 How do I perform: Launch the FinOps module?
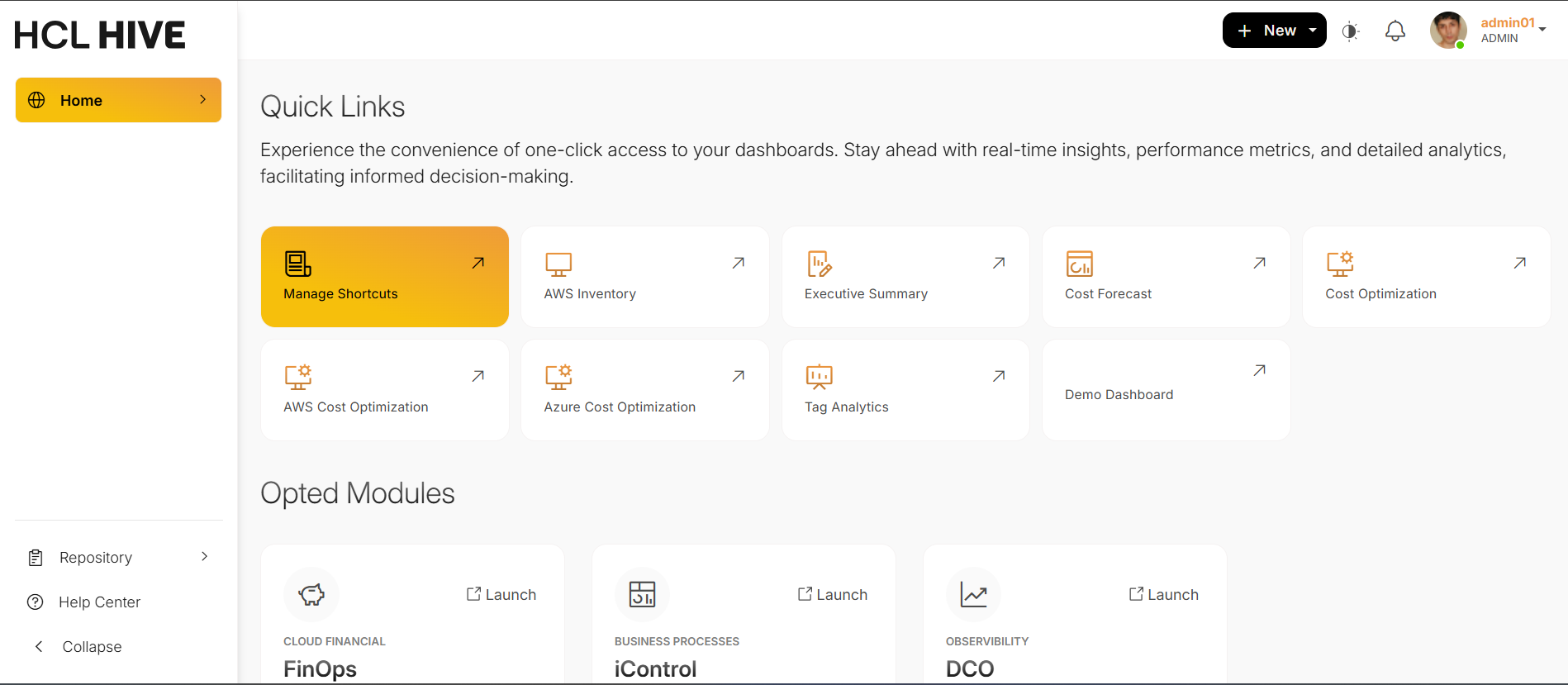pos(501,595)
